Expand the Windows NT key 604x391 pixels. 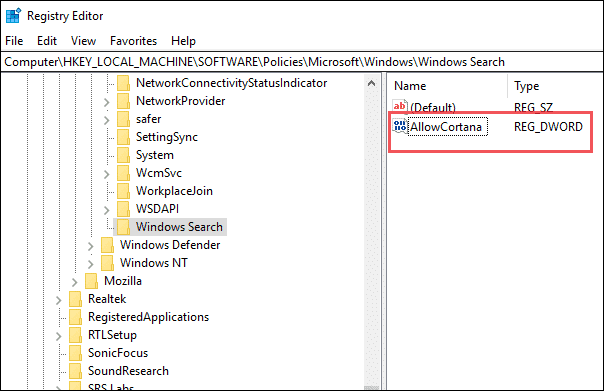click(91, 264)
